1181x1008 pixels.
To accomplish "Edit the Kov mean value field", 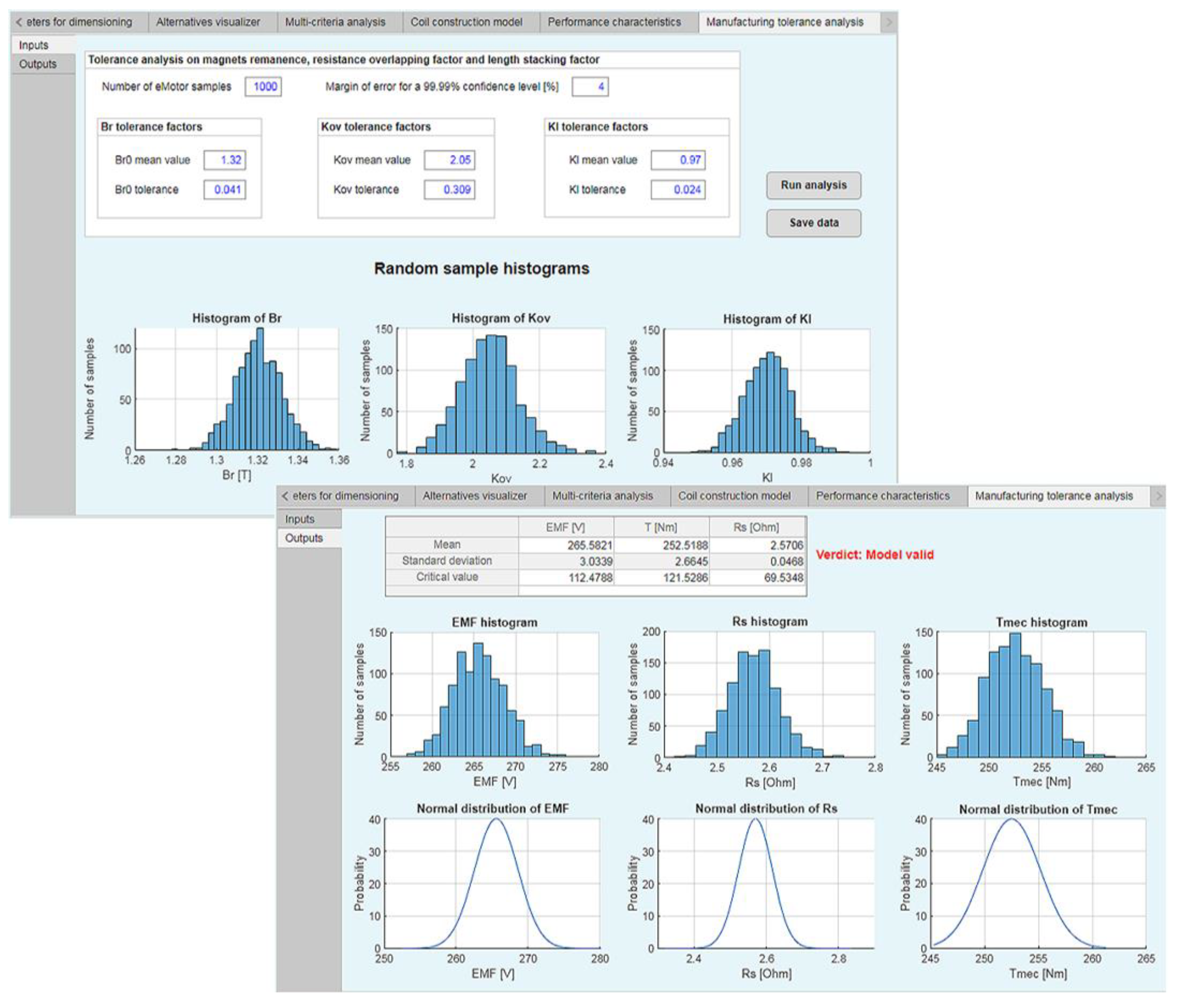I will click(449, 160).
